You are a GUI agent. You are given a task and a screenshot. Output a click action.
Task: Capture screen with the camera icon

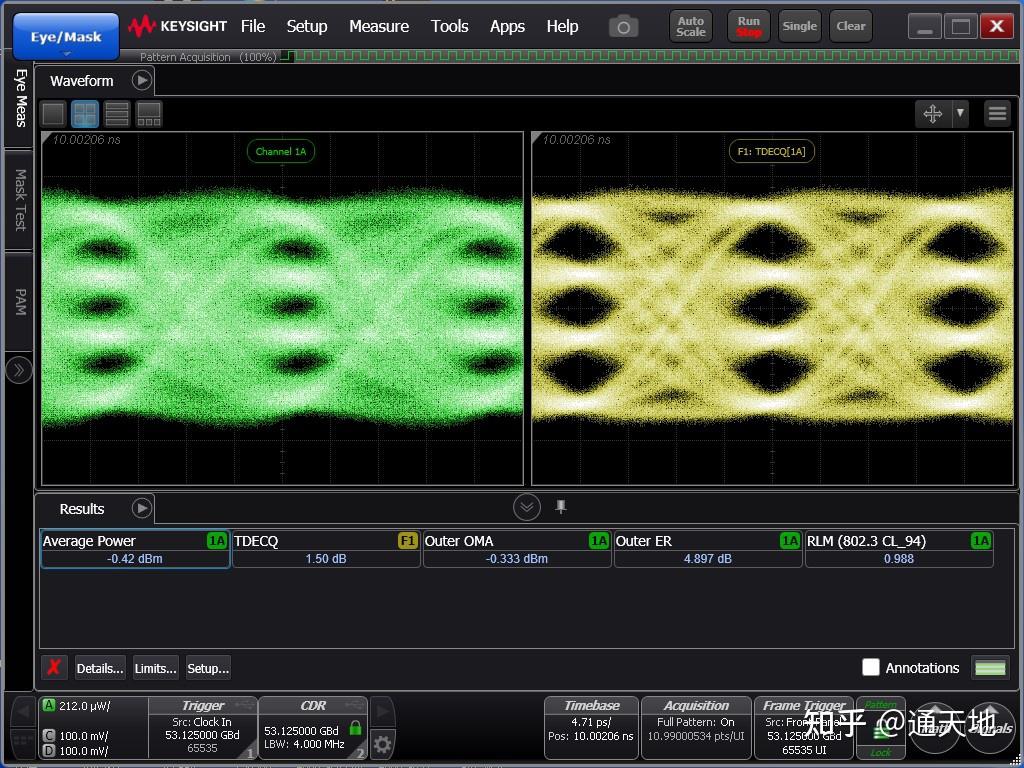tap(624, 27)
